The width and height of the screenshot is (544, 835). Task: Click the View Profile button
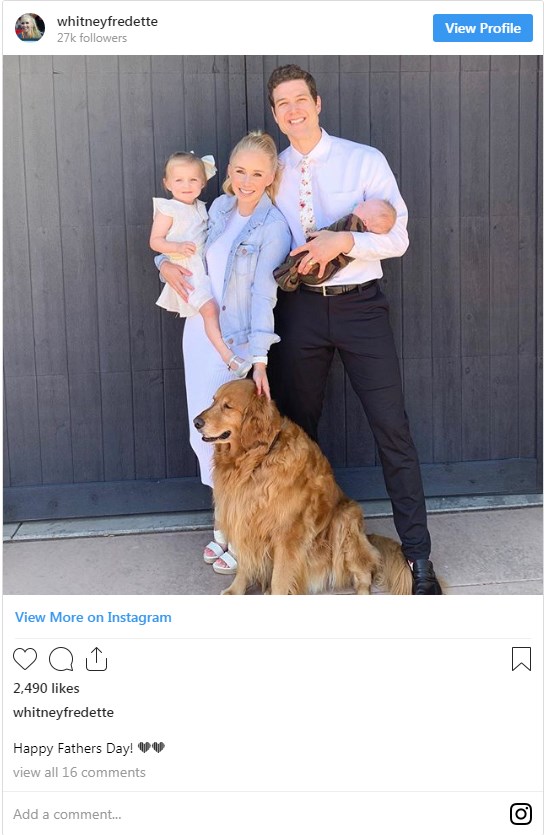[483, 28]
